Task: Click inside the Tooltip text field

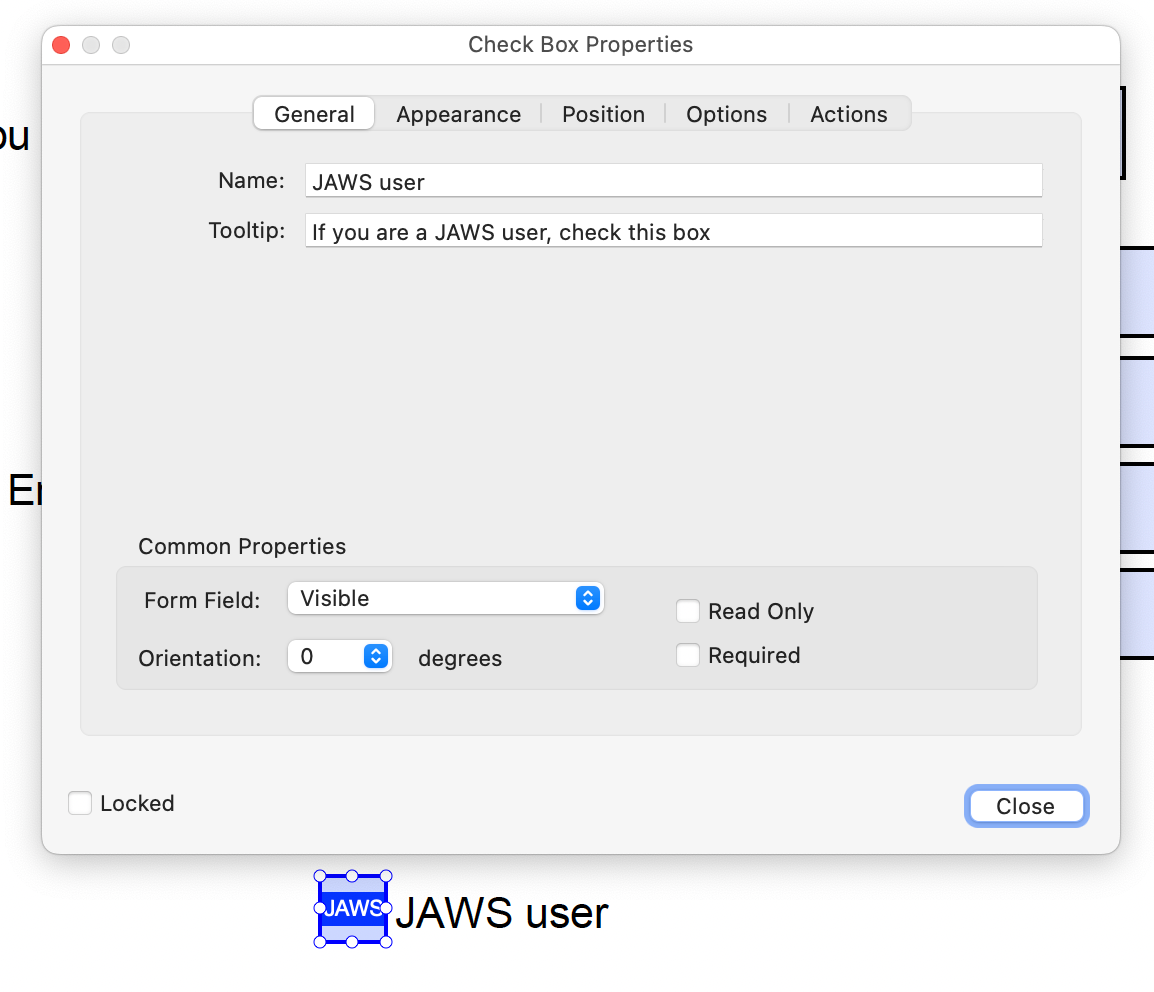Action: tap(672, 231)
